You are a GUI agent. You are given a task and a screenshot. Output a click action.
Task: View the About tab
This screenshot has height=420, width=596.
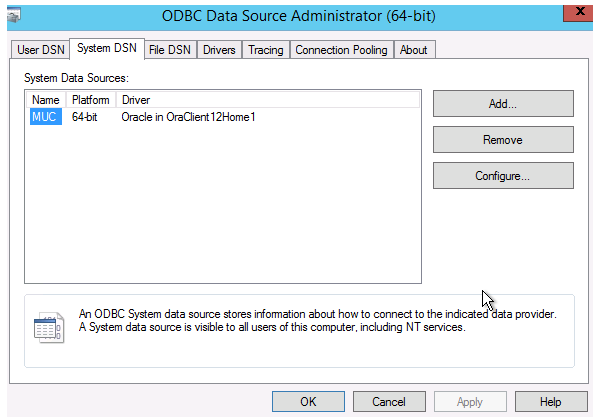click(x=414, y=50)
